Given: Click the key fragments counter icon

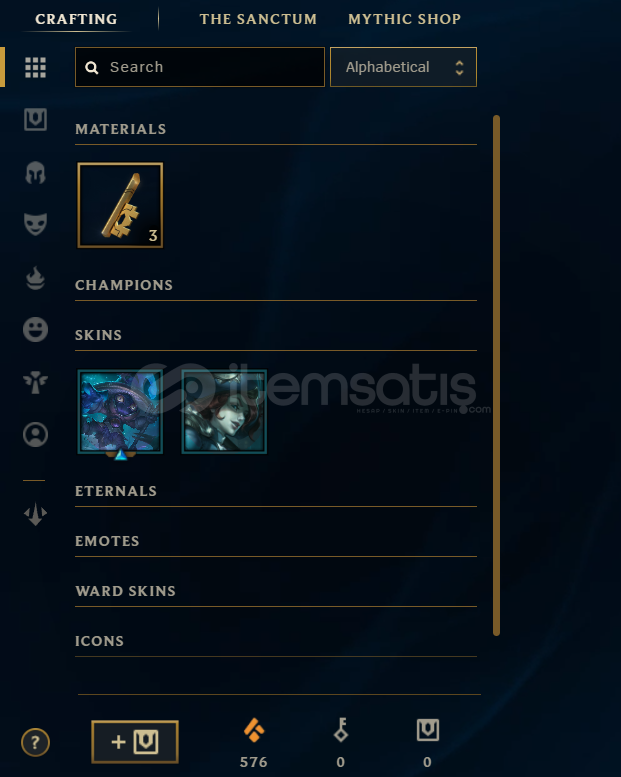Looking at the screenshot, I should [341, 730].
